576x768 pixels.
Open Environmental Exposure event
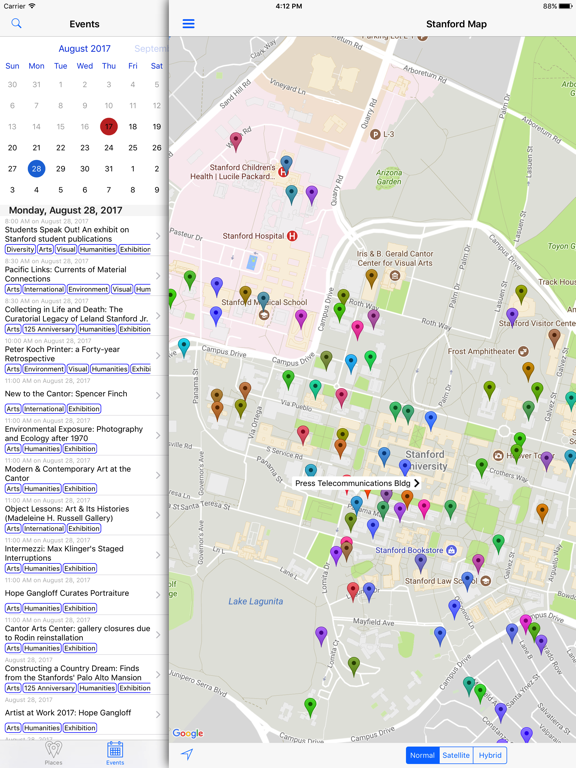(x=84, y=435)
